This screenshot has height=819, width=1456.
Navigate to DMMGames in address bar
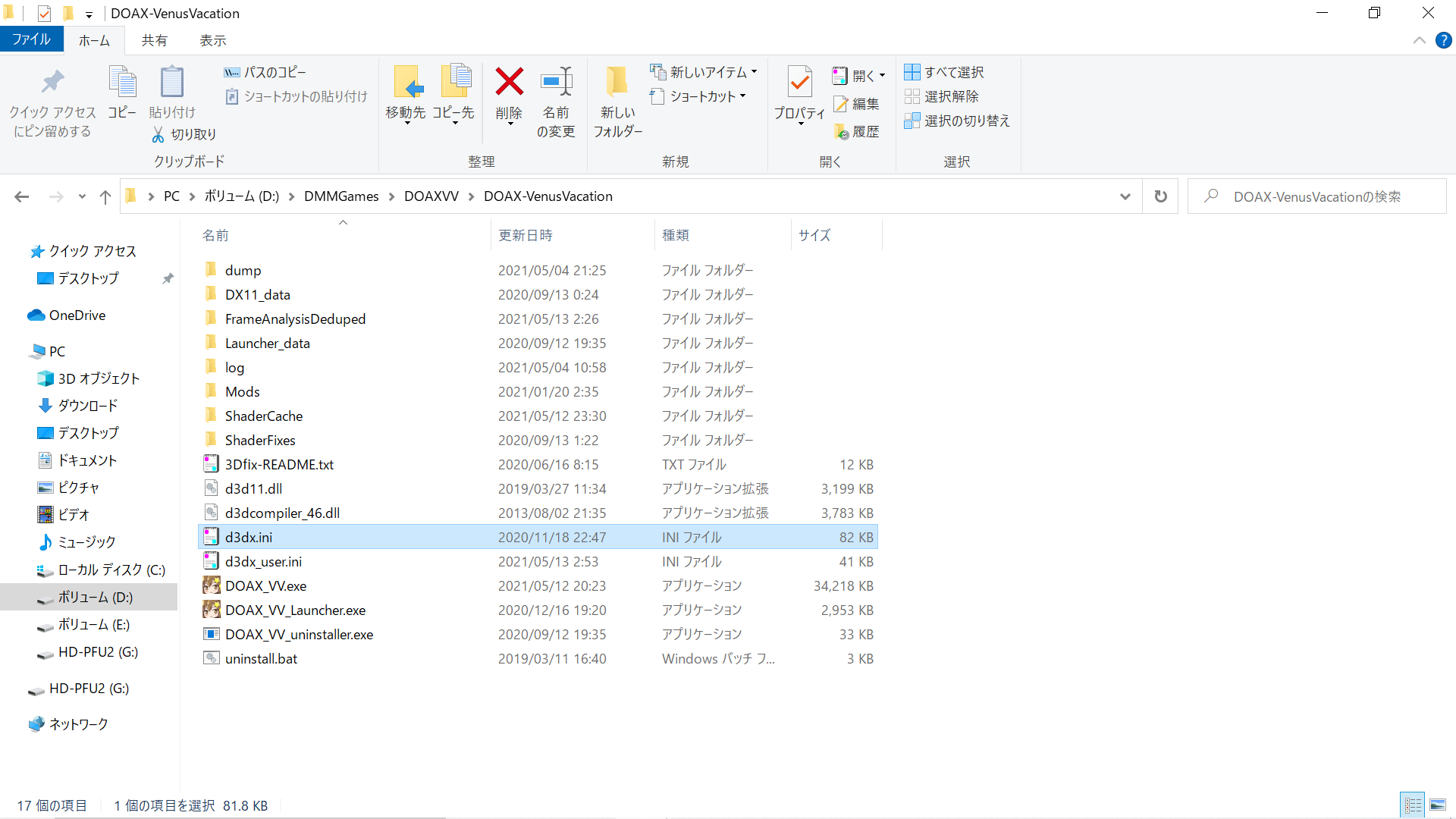[341, 196]
